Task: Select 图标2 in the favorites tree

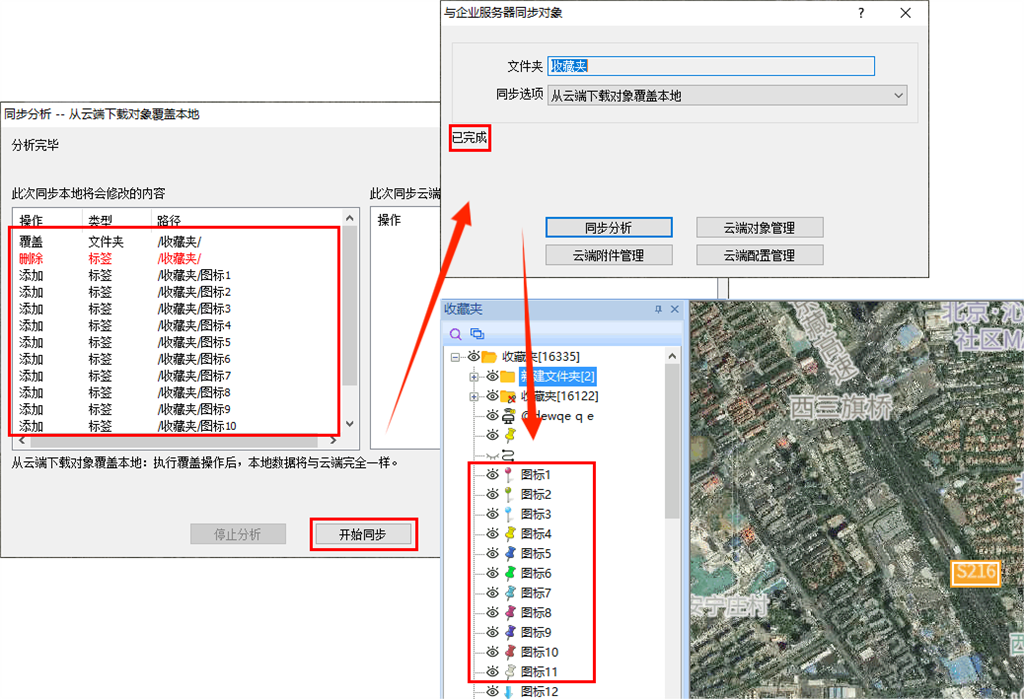Action: [x=536, y=495]
